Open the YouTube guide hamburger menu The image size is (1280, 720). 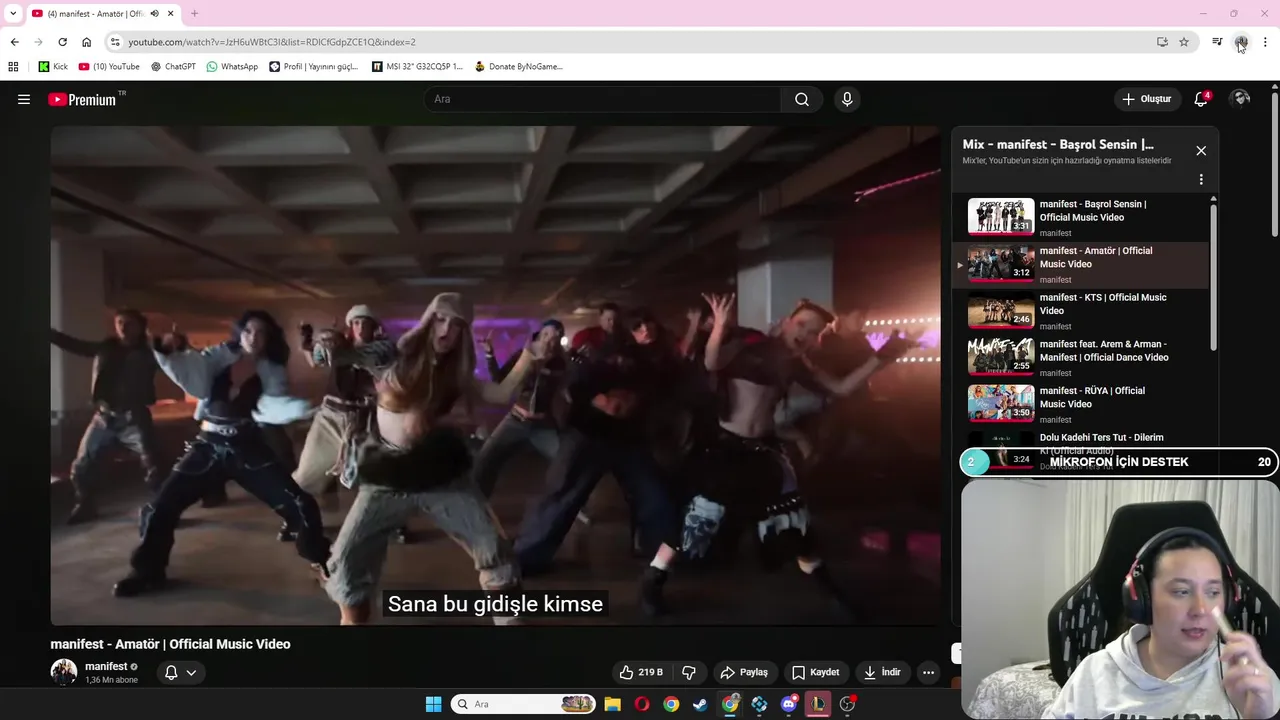(24, 99)
